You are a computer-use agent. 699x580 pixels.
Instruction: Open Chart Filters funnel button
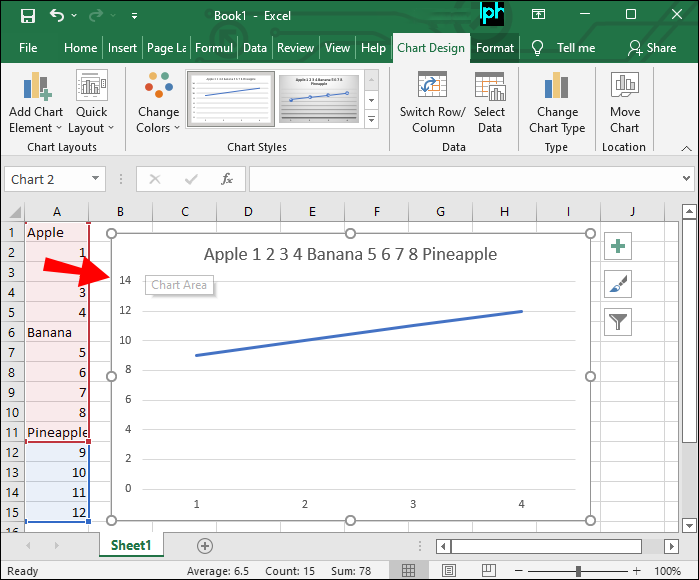[617, 322]
